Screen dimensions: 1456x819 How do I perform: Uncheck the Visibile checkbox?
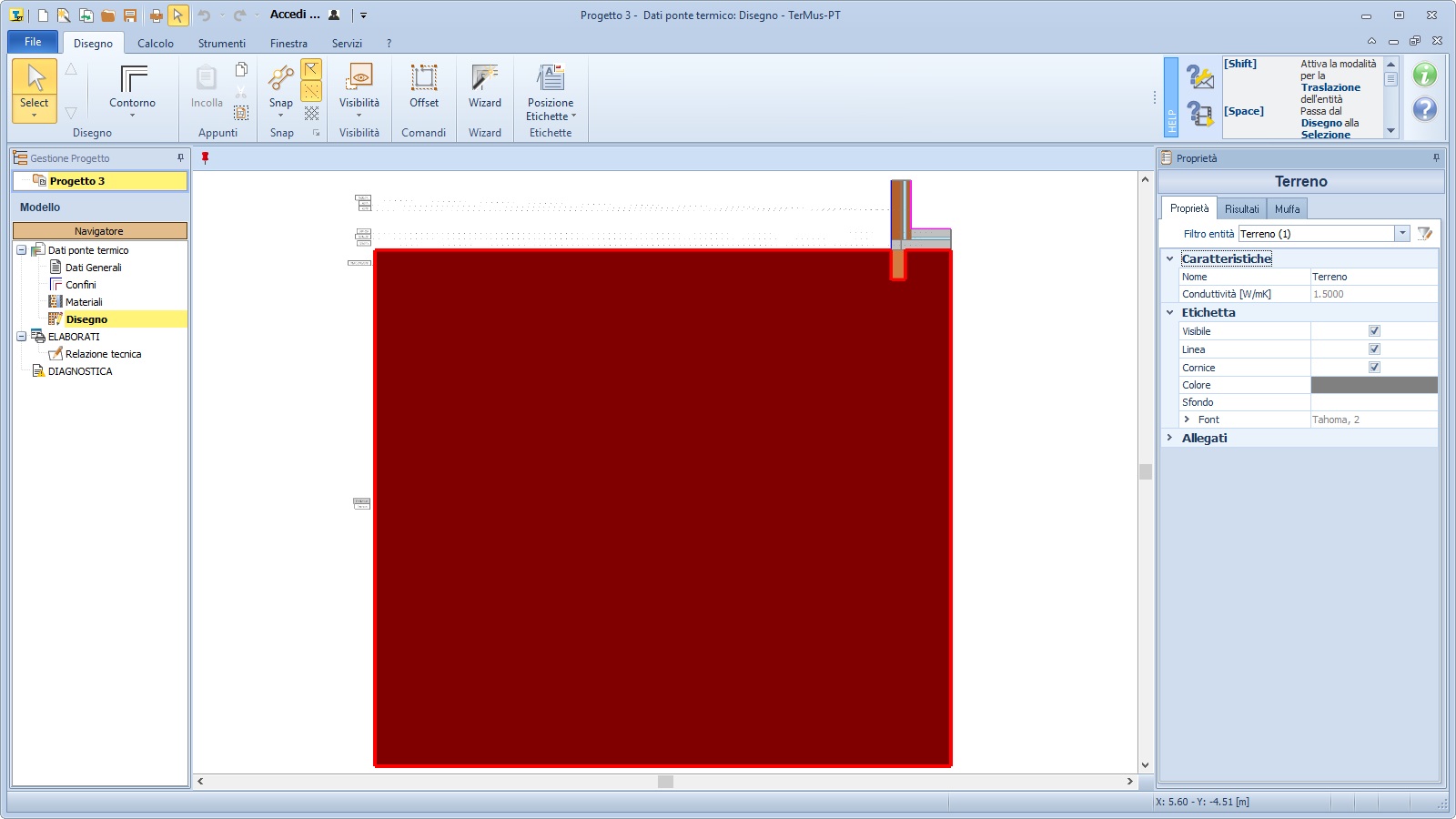point(1374,331)
